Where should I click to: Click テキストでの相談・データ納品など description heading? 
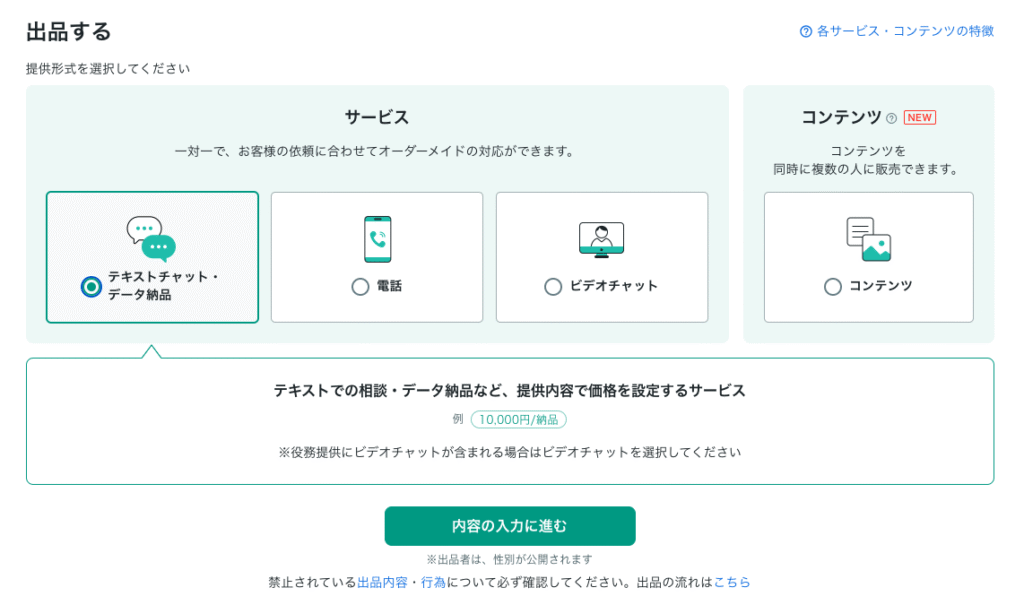[x=509, y=391]
